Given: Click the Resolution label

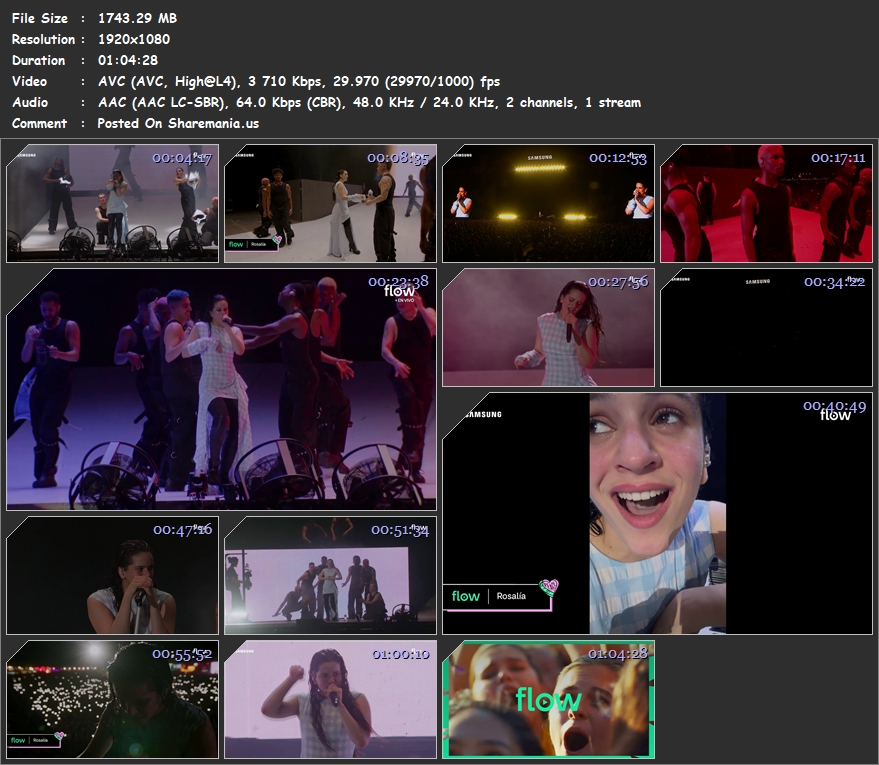Looking at the screenshot, I should click(x=43, y=39).
